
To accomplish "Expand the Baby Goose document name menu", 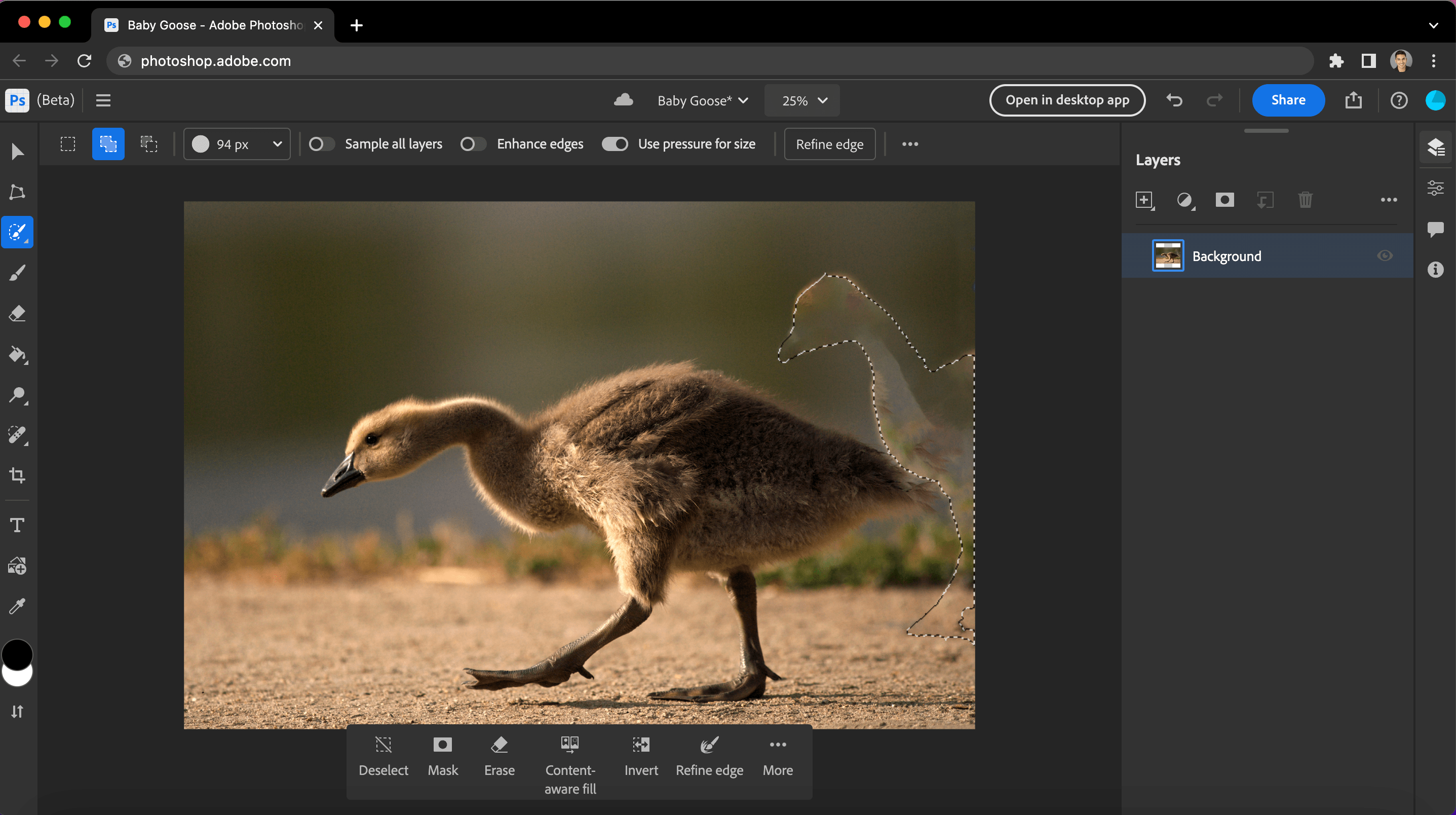I will tap(703, 101).
